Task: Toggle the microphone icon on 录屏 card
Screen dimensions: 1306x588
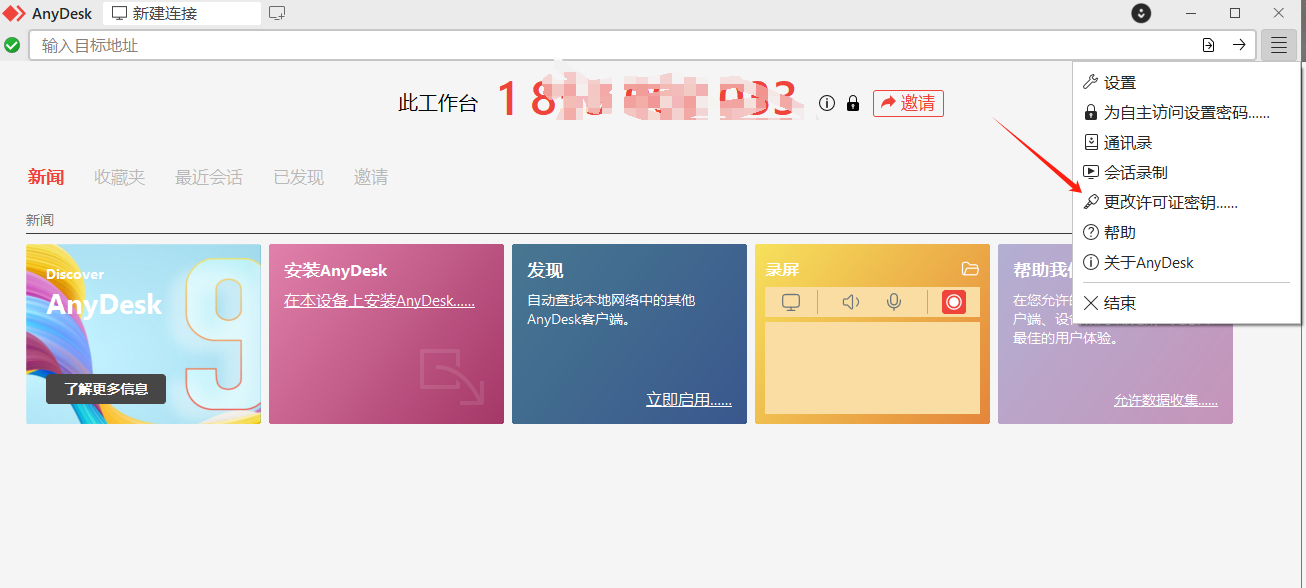Action: [x=894, y=302]
